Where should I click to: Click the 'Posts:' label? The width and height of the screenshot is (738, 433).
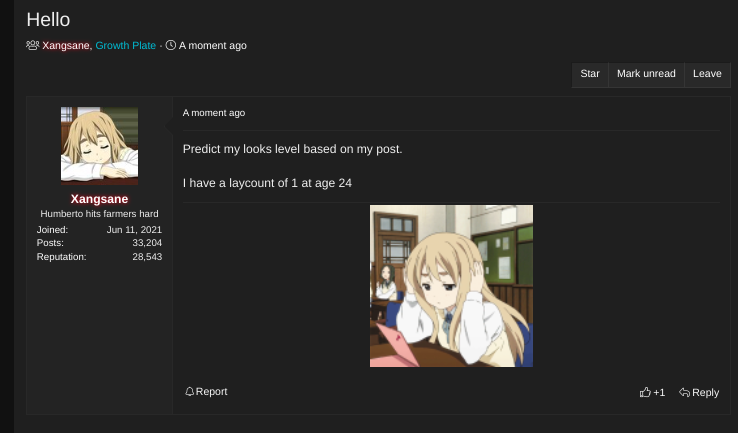[x=50, y=243]
